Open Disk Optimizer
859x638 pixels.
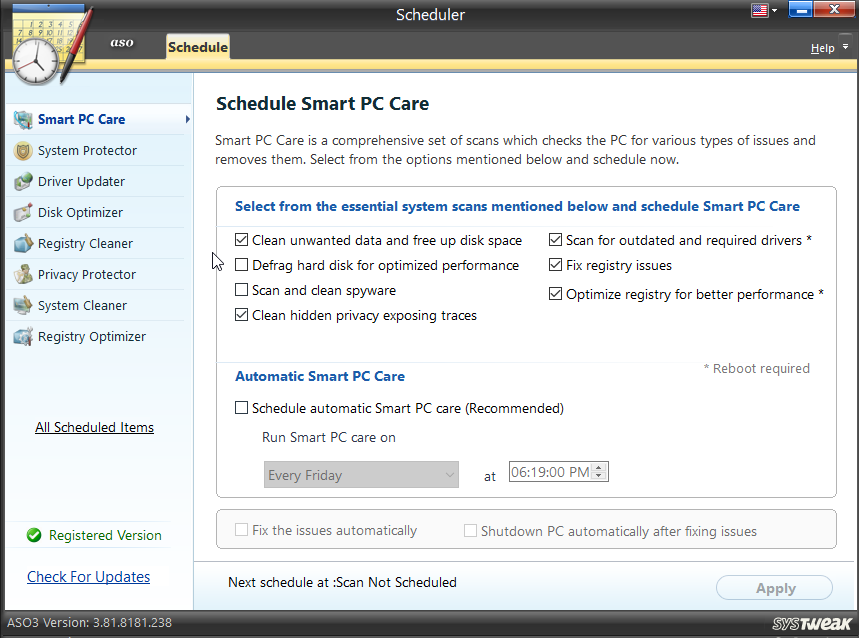pos(22,212)
